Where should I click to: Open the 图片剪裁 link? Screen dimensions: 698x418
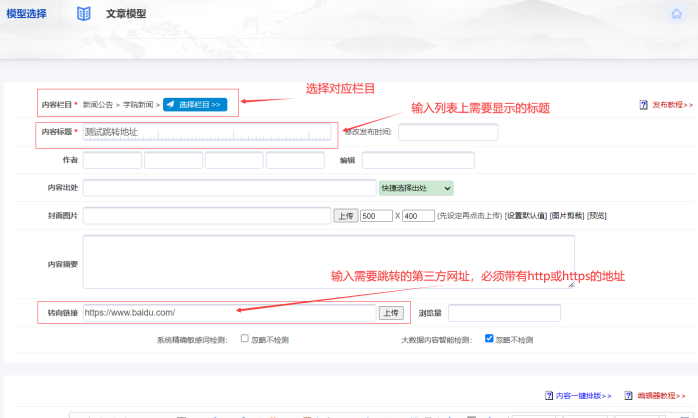coord(566,216)
